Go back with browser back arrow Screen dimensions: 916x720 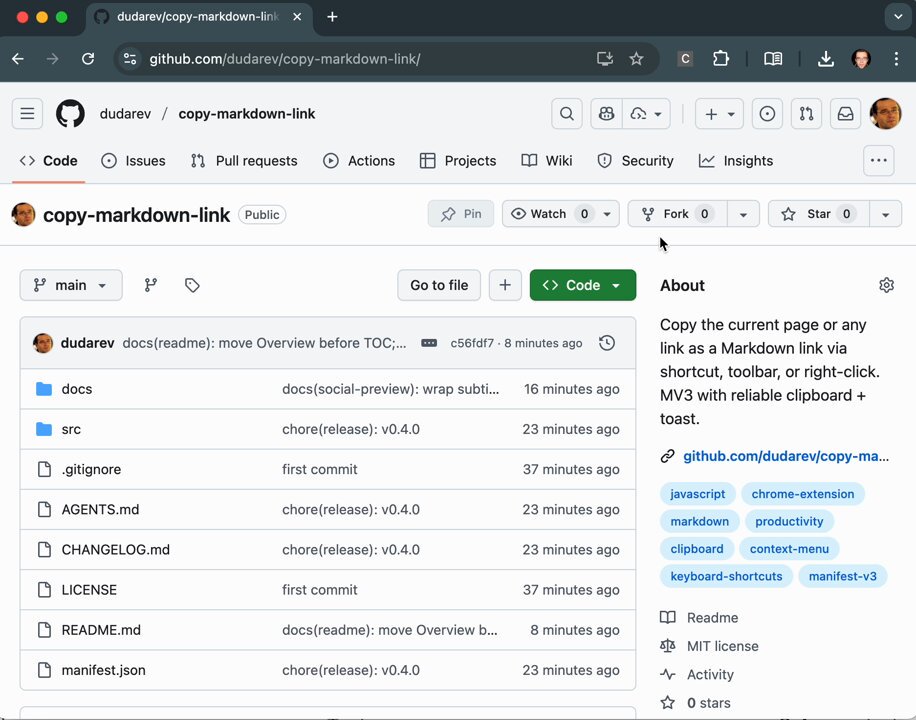pyautogui.click(x=18, y=59)
